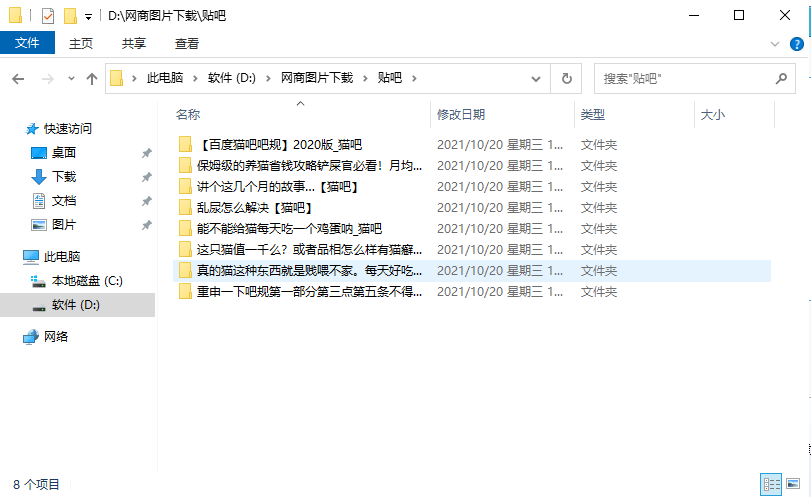Click folder icon of 能不能给猫每天吃一个鸡蛋呐_猫吧

(x=185, y=229)
